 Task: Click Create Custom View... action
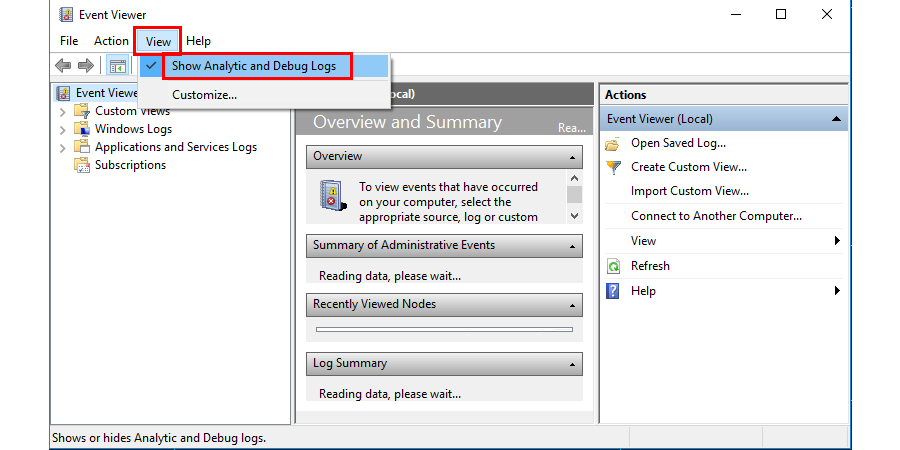689,167
